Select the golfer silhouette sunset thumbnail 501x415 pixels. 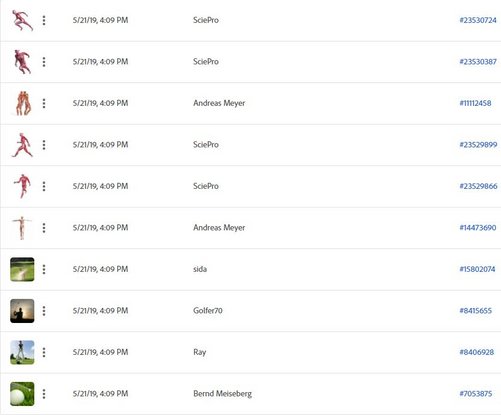point(22,311)
